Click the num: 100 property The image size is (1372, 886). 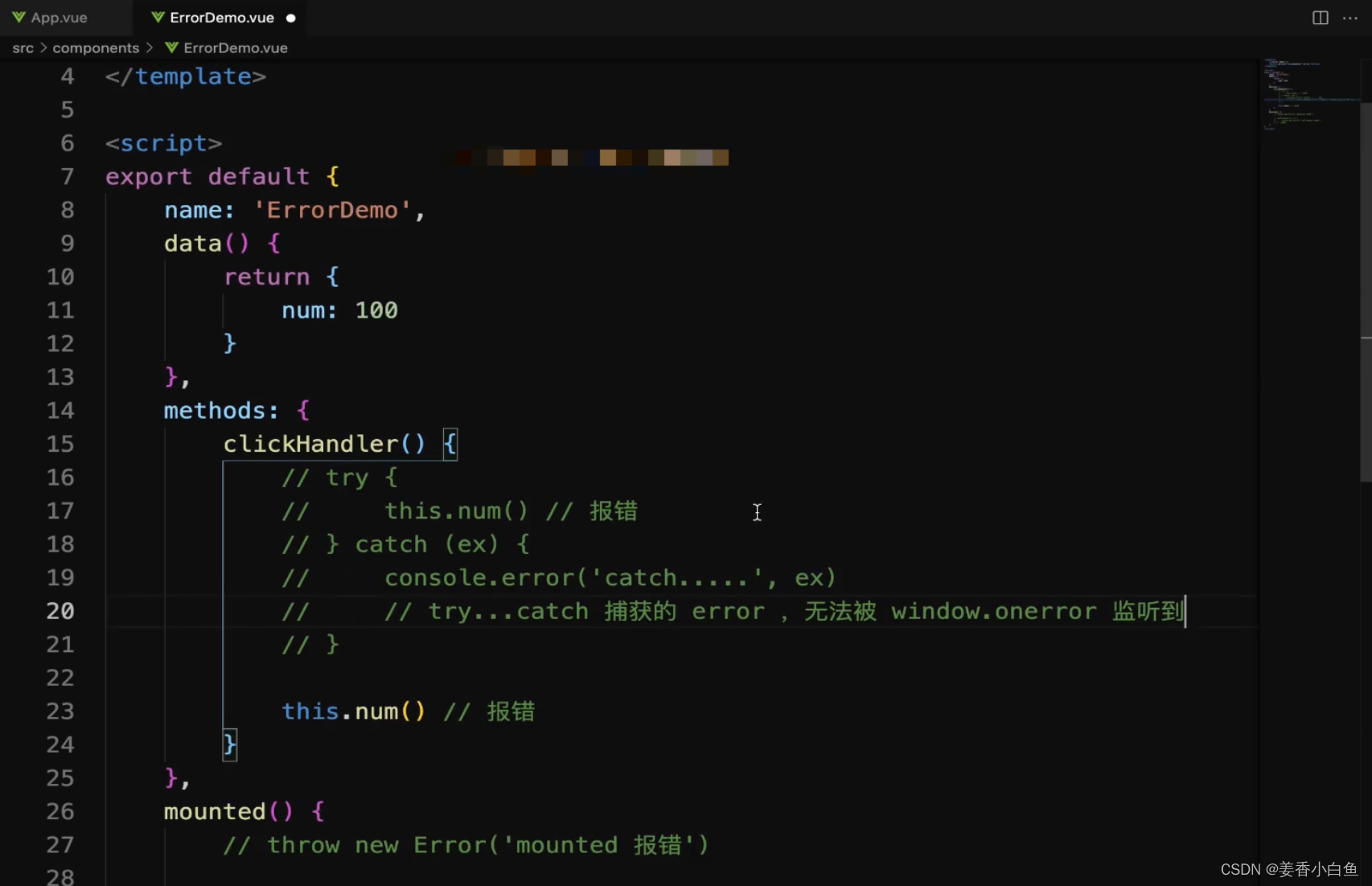click(339, 310)
